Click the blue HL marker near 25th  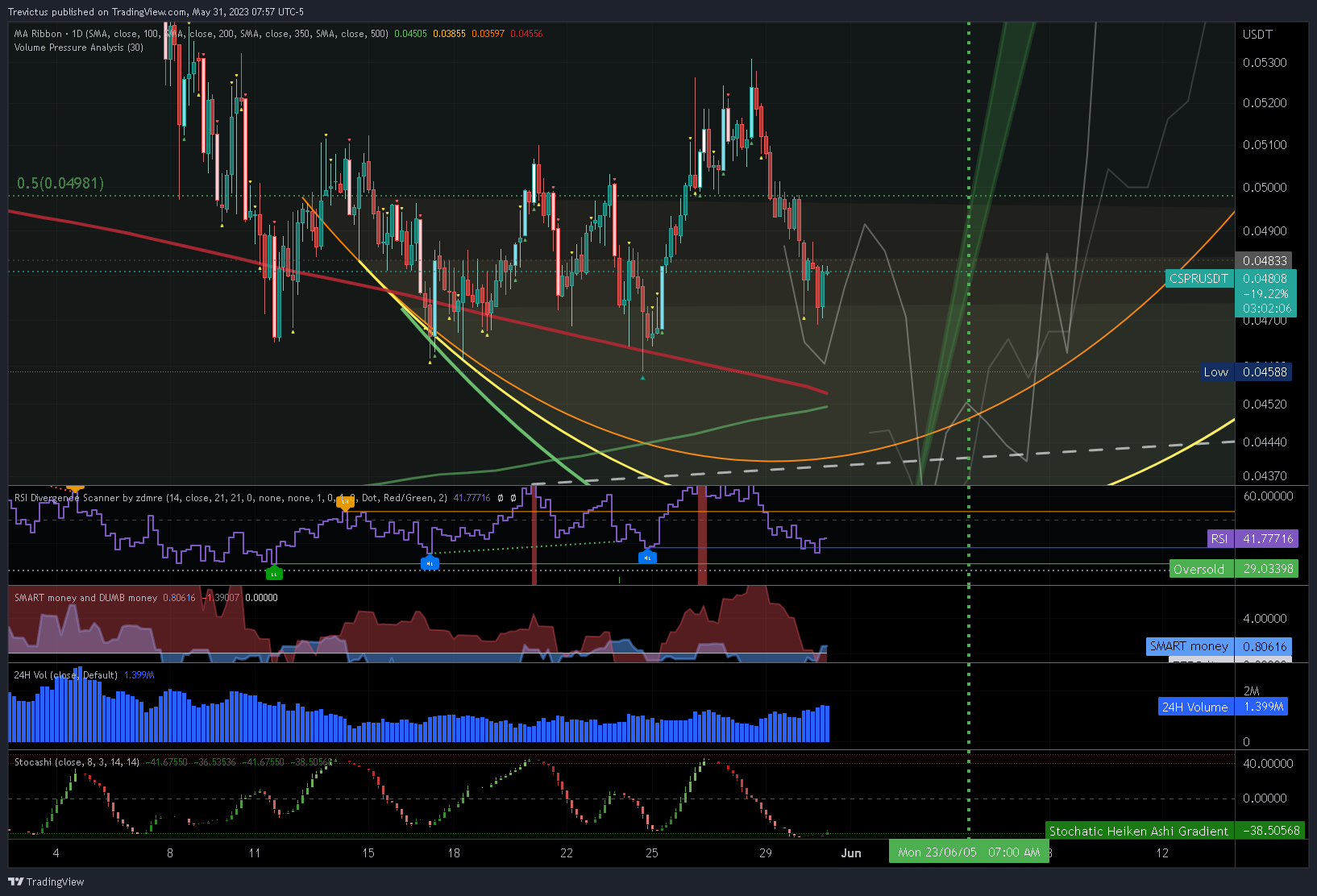coord(647,556)
